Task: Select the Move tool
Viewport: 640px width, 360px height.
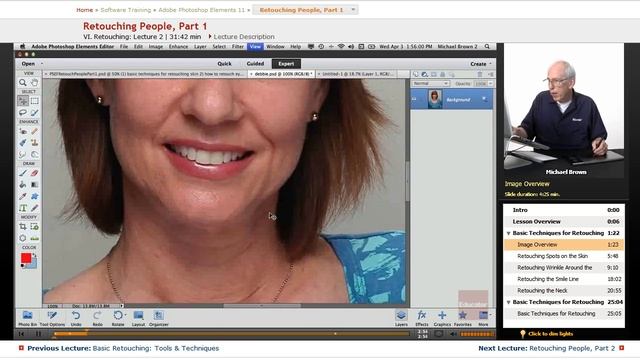Action: click(x=23, y=100)
